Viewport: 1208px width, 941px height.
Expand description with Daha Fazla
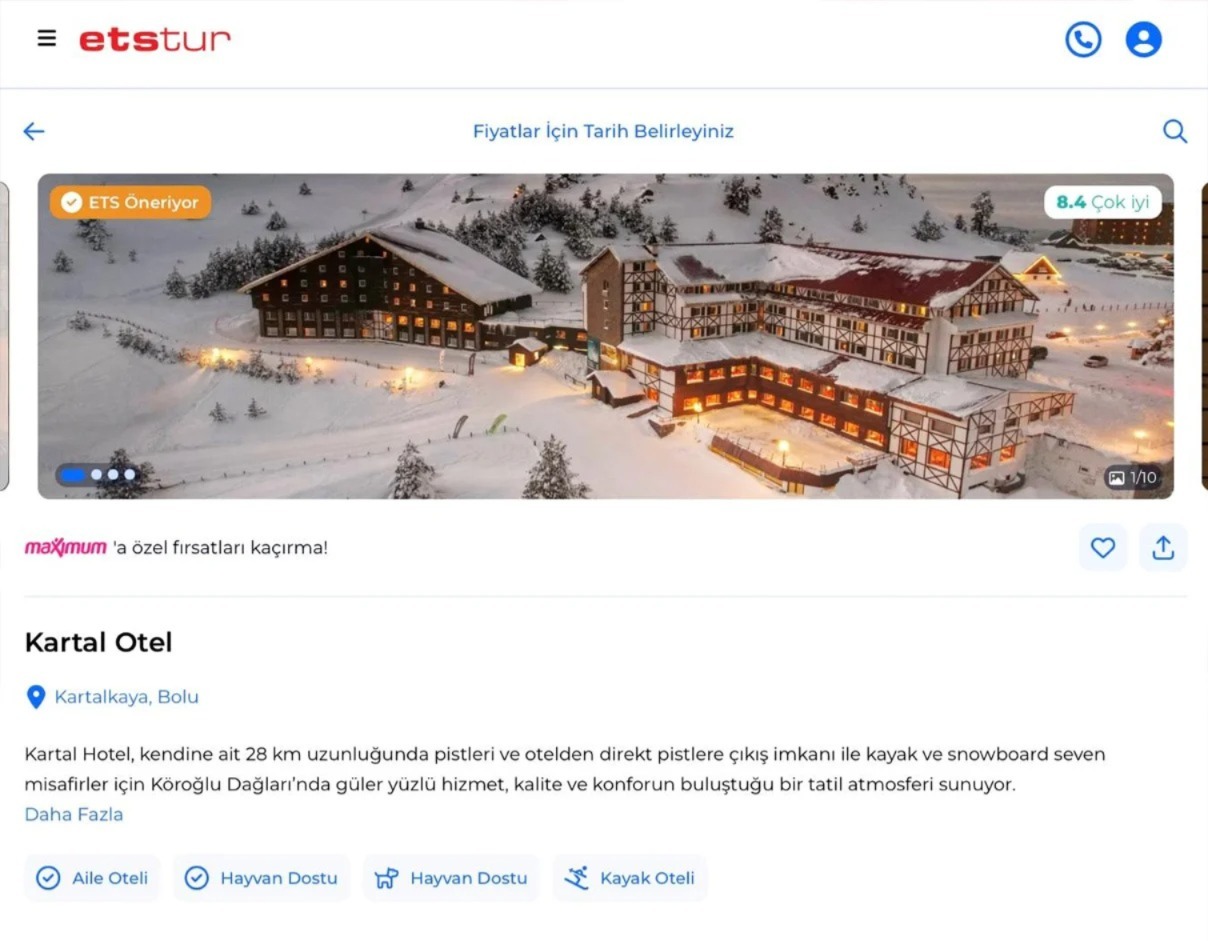tap(74, 814)
